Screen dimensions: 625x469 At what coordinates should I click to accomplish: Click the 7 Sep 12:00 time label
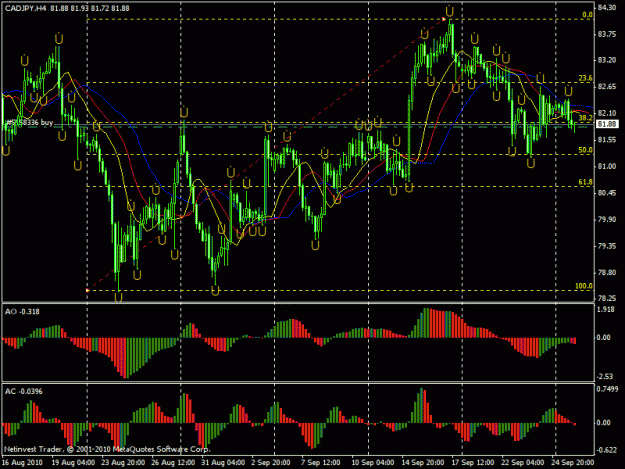click(321, 463)
